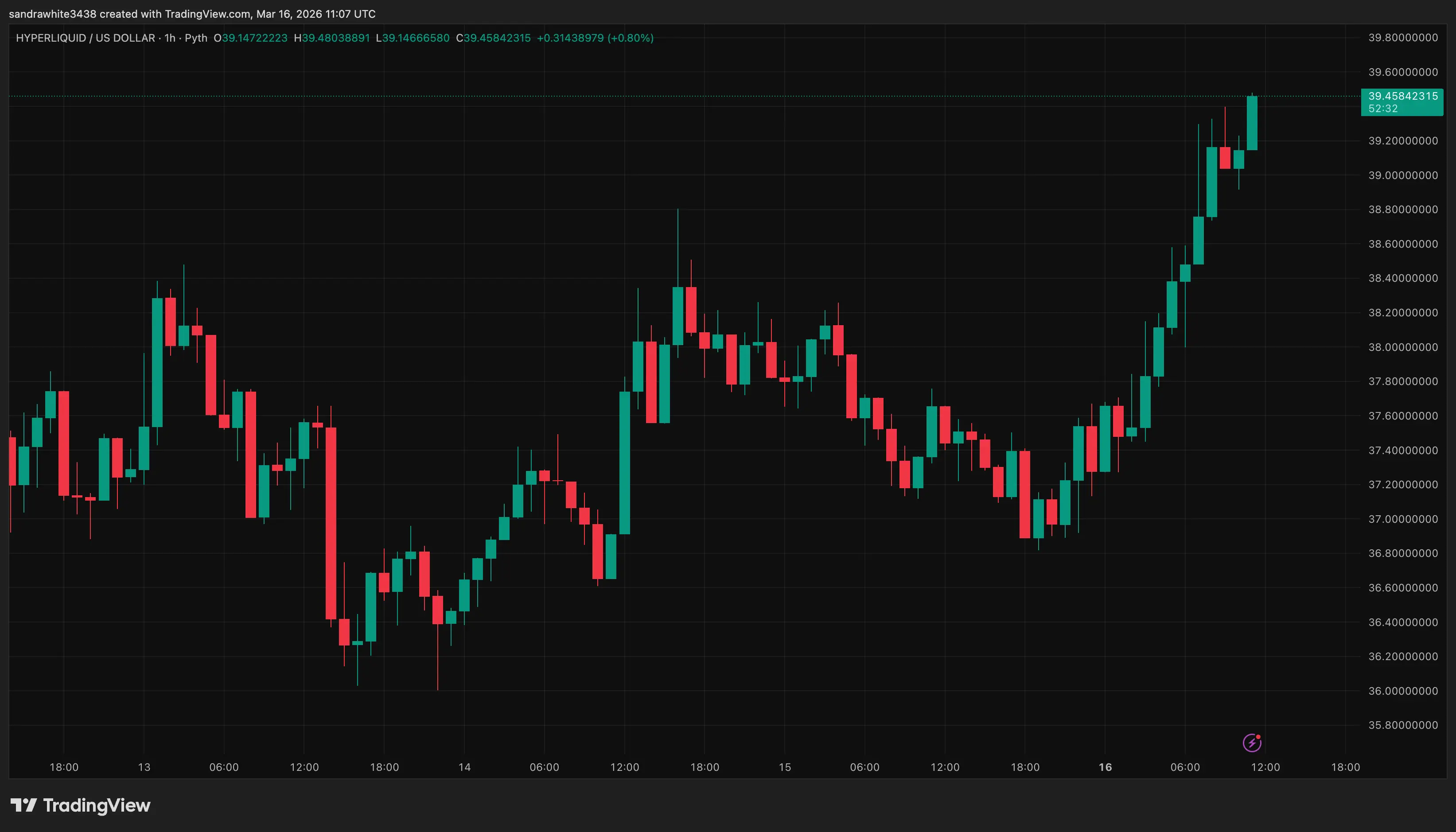Click the open price value O39.14722223
Screen dimensions: 1456x832
tap(250, 38)
